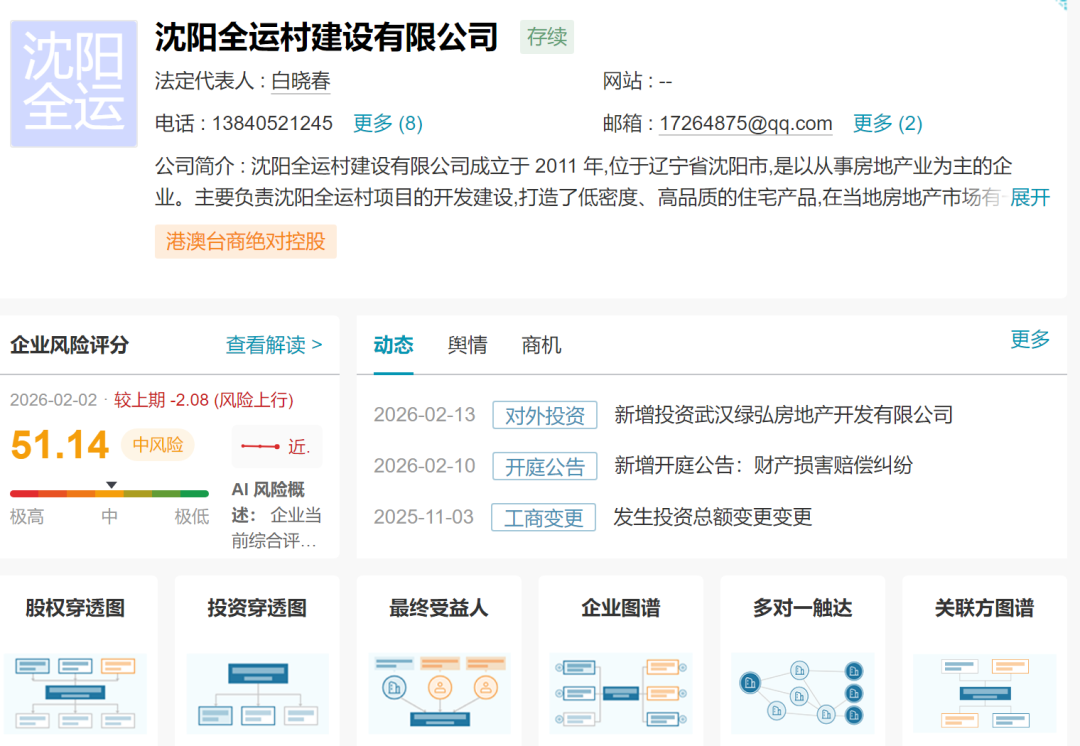This screenshot has height=746, width=1080.
Task: Click the risk score color gauge bar
Action: coord(110,493)
